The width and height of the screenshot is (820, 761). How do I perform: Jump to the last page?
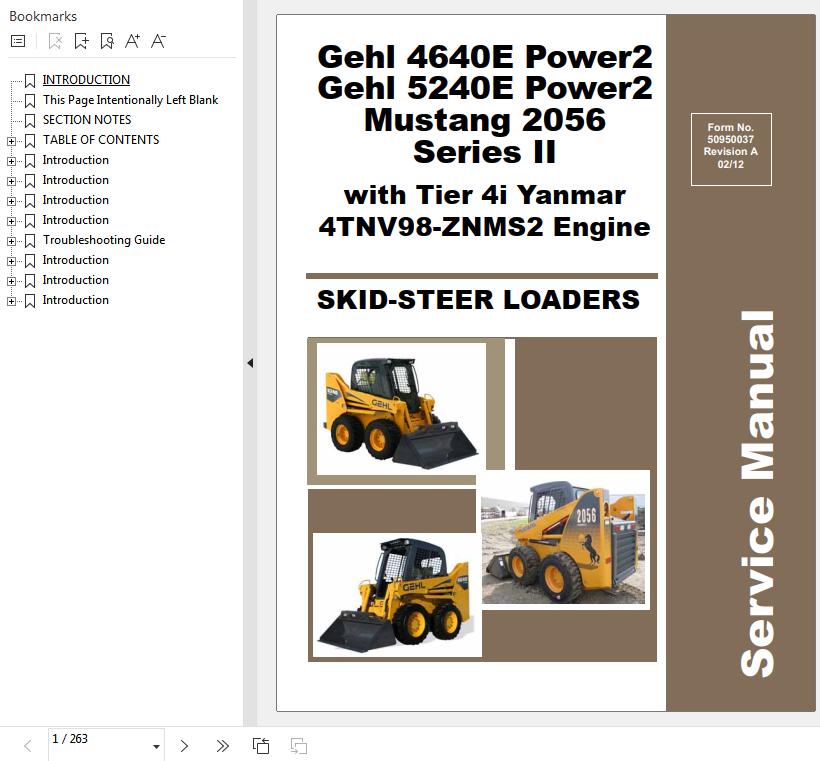click(223, 746)
